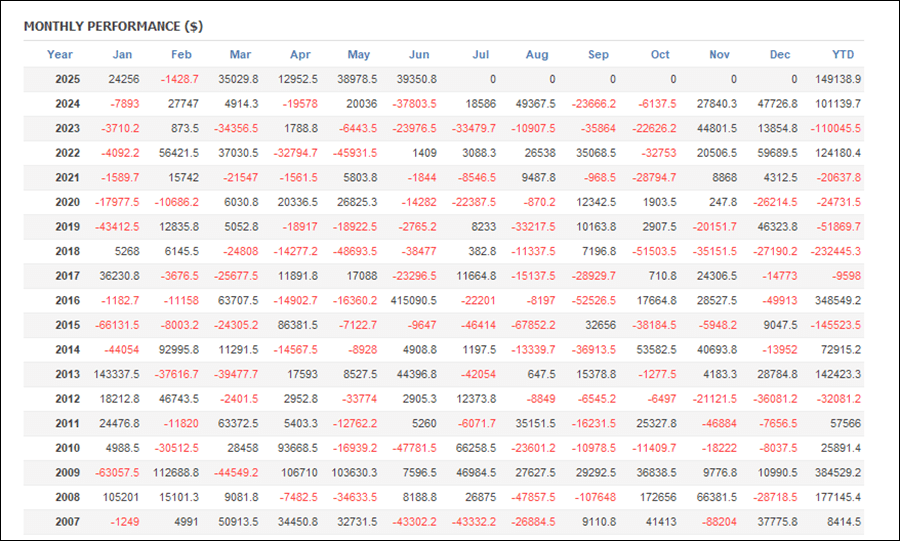
Task: Select the 2025 year row label
Action: (x=68, y=79)
